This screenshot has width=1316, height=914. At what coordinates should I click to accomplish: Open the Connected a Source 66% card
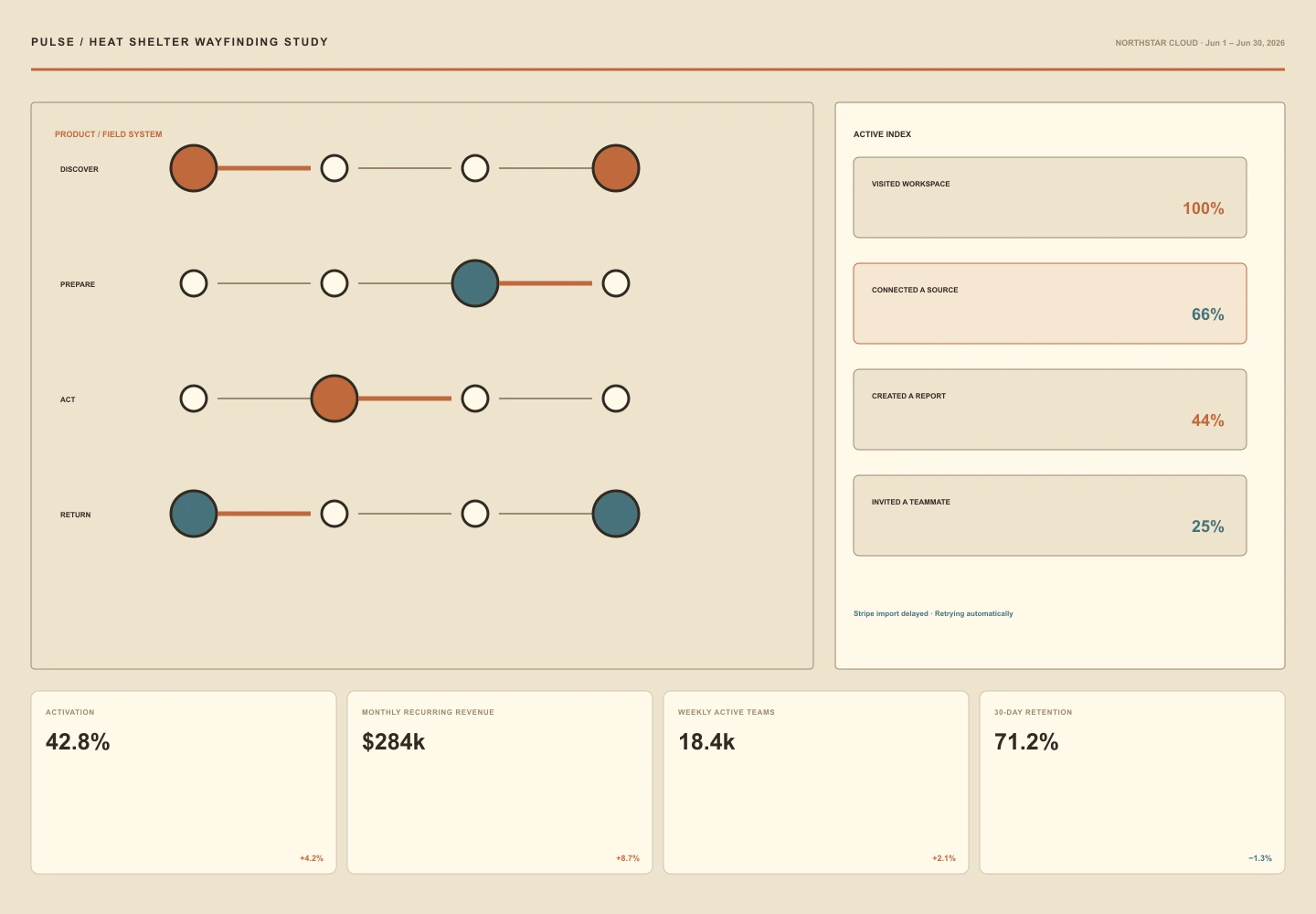point(1050,303)
